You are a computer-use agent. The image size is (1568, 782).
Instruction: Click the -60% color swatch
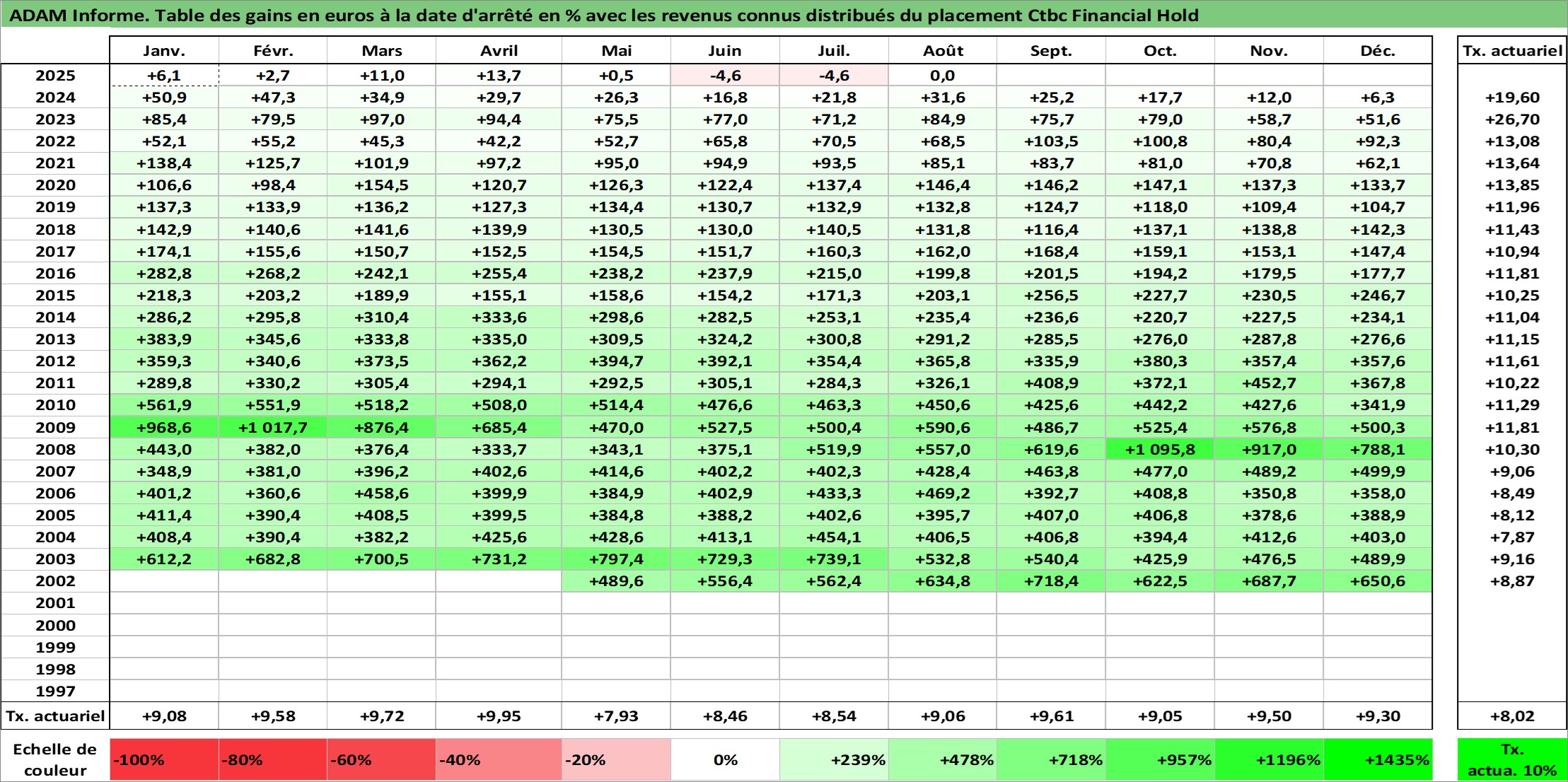(x=382, y=760)
